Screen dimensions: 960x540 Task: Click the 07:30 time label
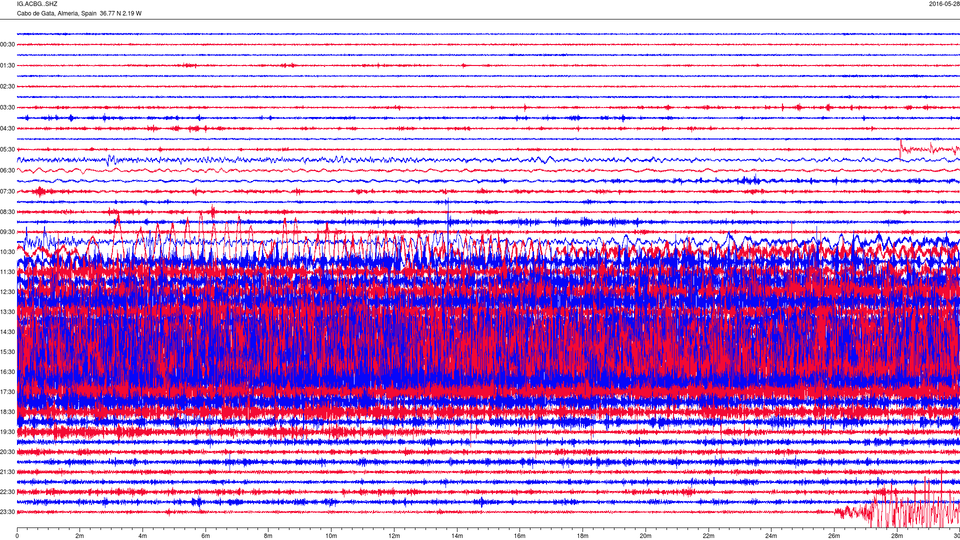[x=7, y=192]
